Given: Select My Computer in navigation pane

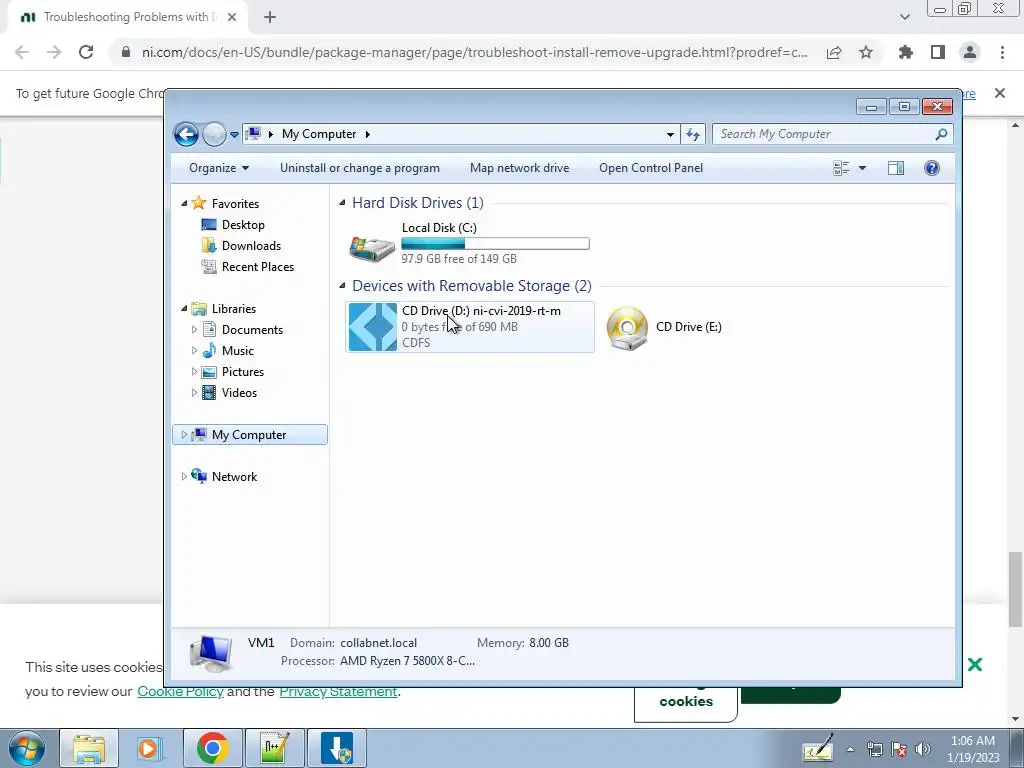Looking at the screenshot, I should [x=249, y=435].
